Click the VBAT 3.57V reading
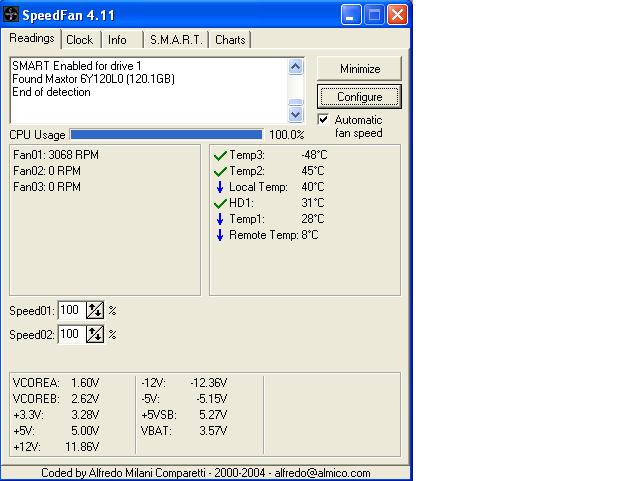This screenshot has height=481, width=640. tap(184, 430)
